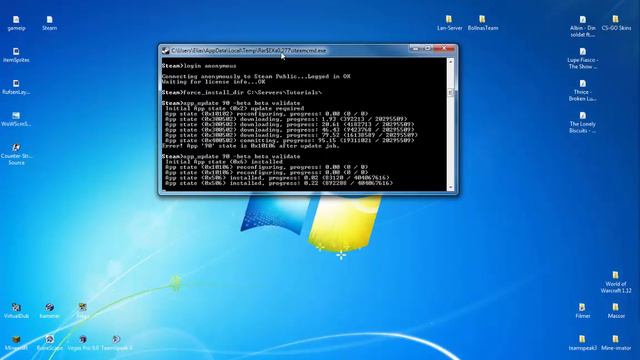Viewport: 640px width, 360px height.
Task: Select the BollnasTeam folder
Action: coord(482,23)
